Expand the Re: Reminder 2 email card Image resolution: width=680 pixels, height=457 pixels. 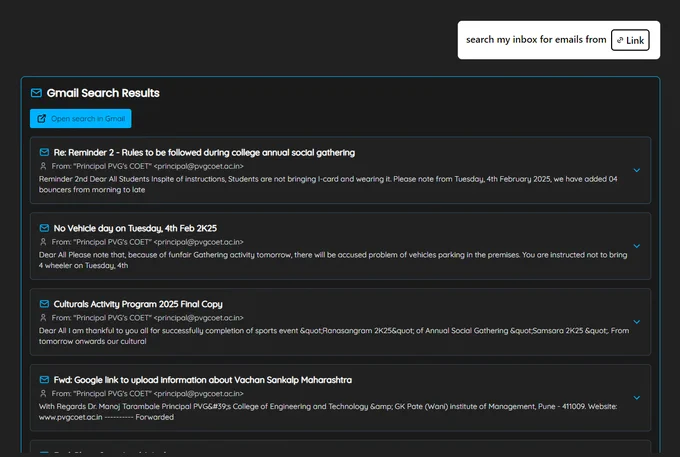[637, 170]
